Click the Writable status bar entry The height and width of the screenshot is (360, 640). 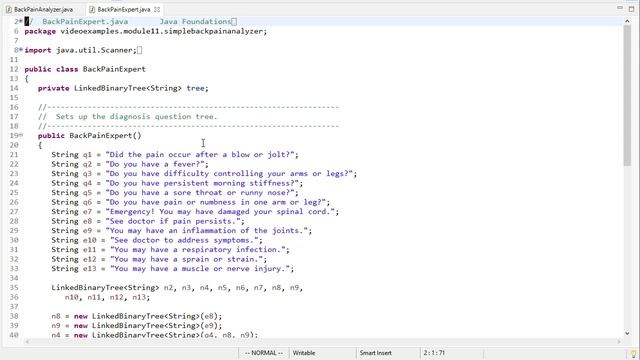(x=304, y=353)
